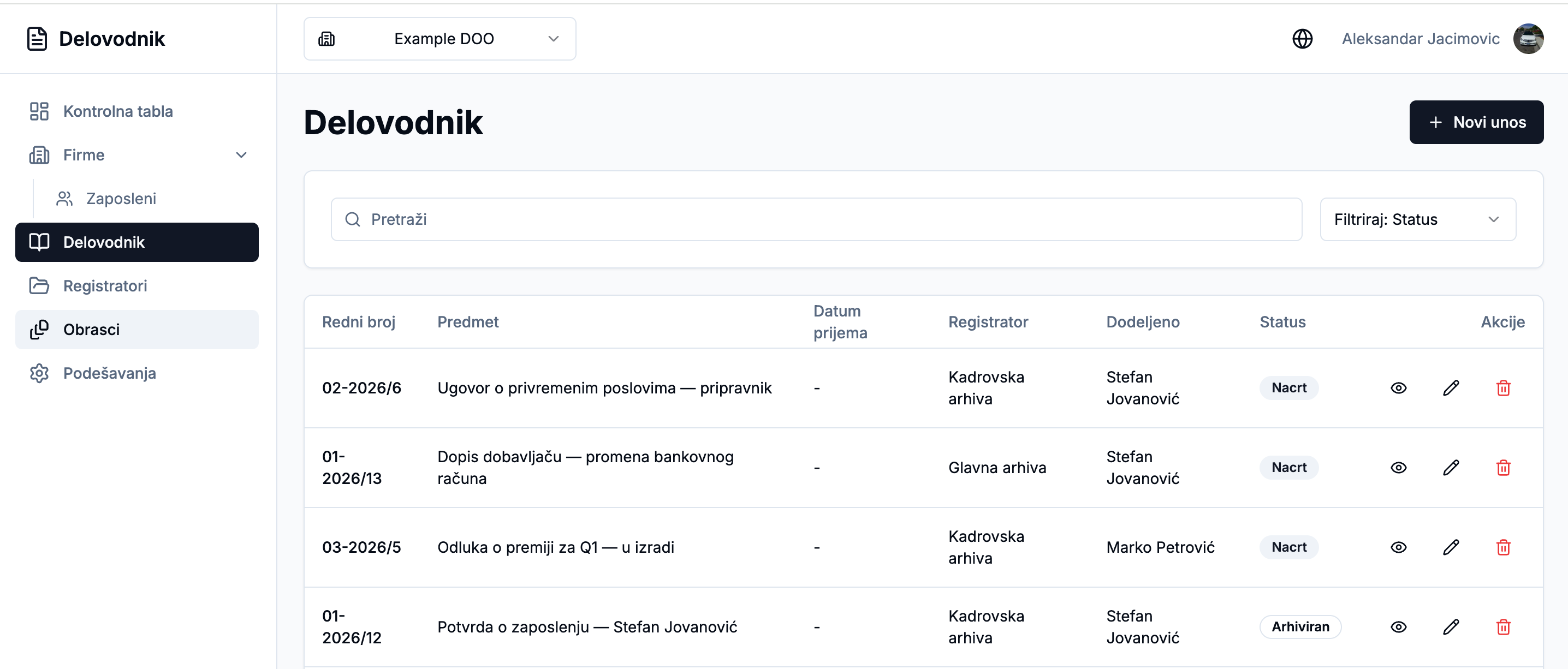Click the Redni broj column header
The height and width of the screenshot is (669, 1568).
point(359,322)
